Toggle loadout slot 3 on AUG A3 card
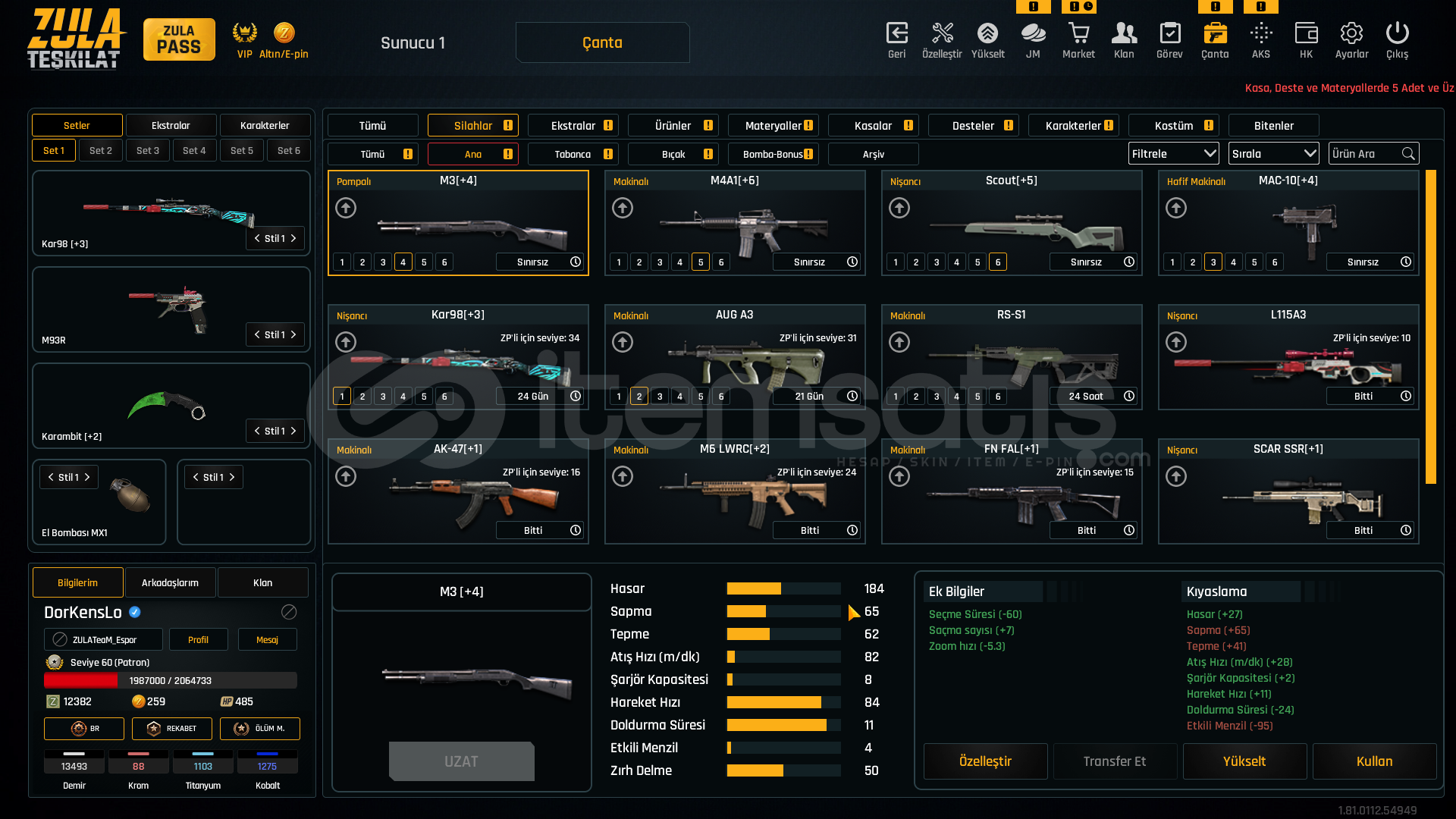This screenshot has height=819, width=1456. pyautogui.click(x=660, y=397)
